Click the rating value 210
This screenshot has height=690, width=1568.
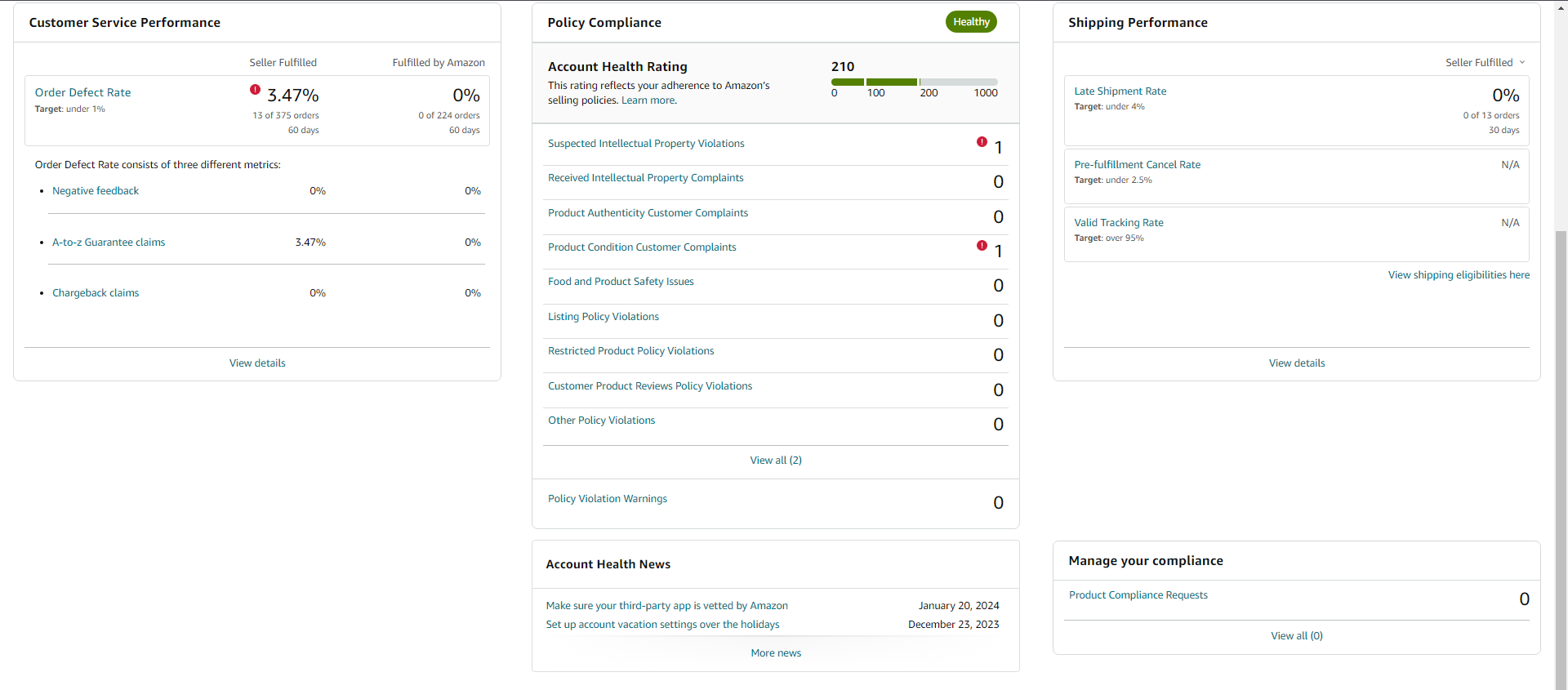coord(843,67)
